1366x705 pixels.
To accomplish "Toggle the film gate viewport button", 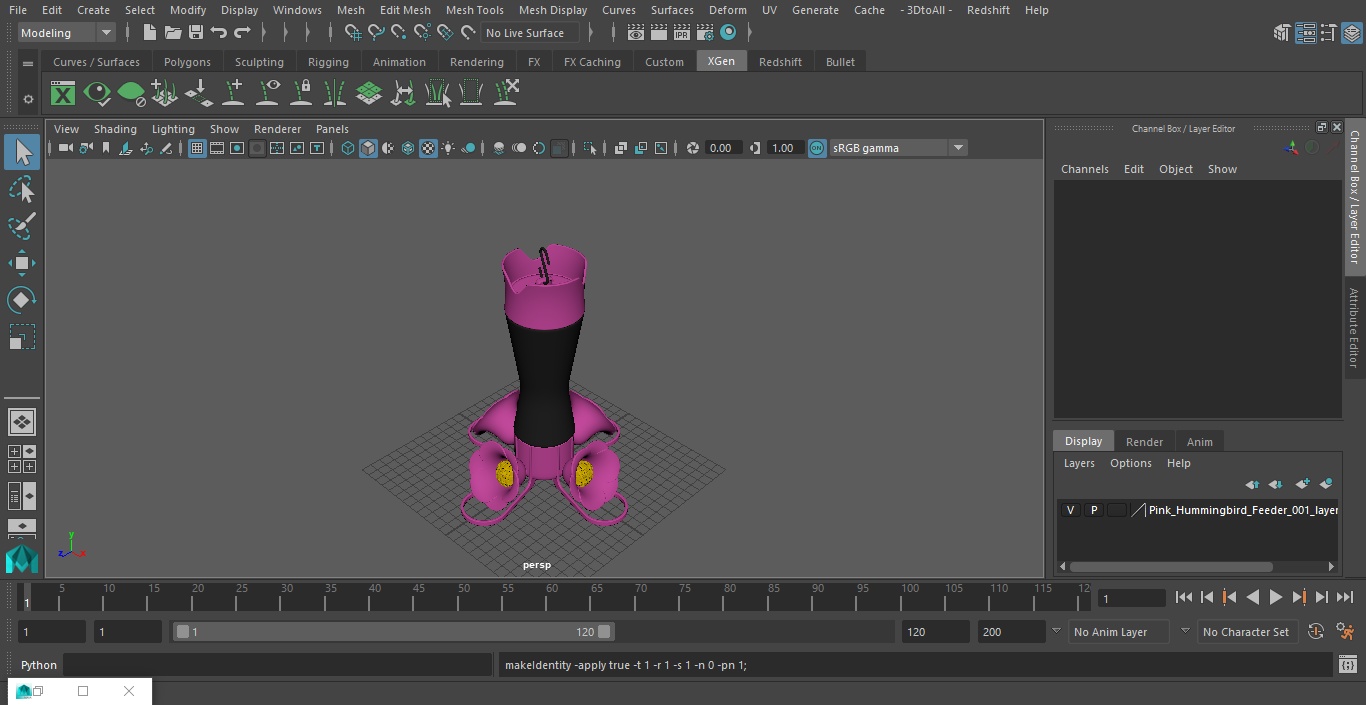I will pyautogui.click(x=217, y=148).
